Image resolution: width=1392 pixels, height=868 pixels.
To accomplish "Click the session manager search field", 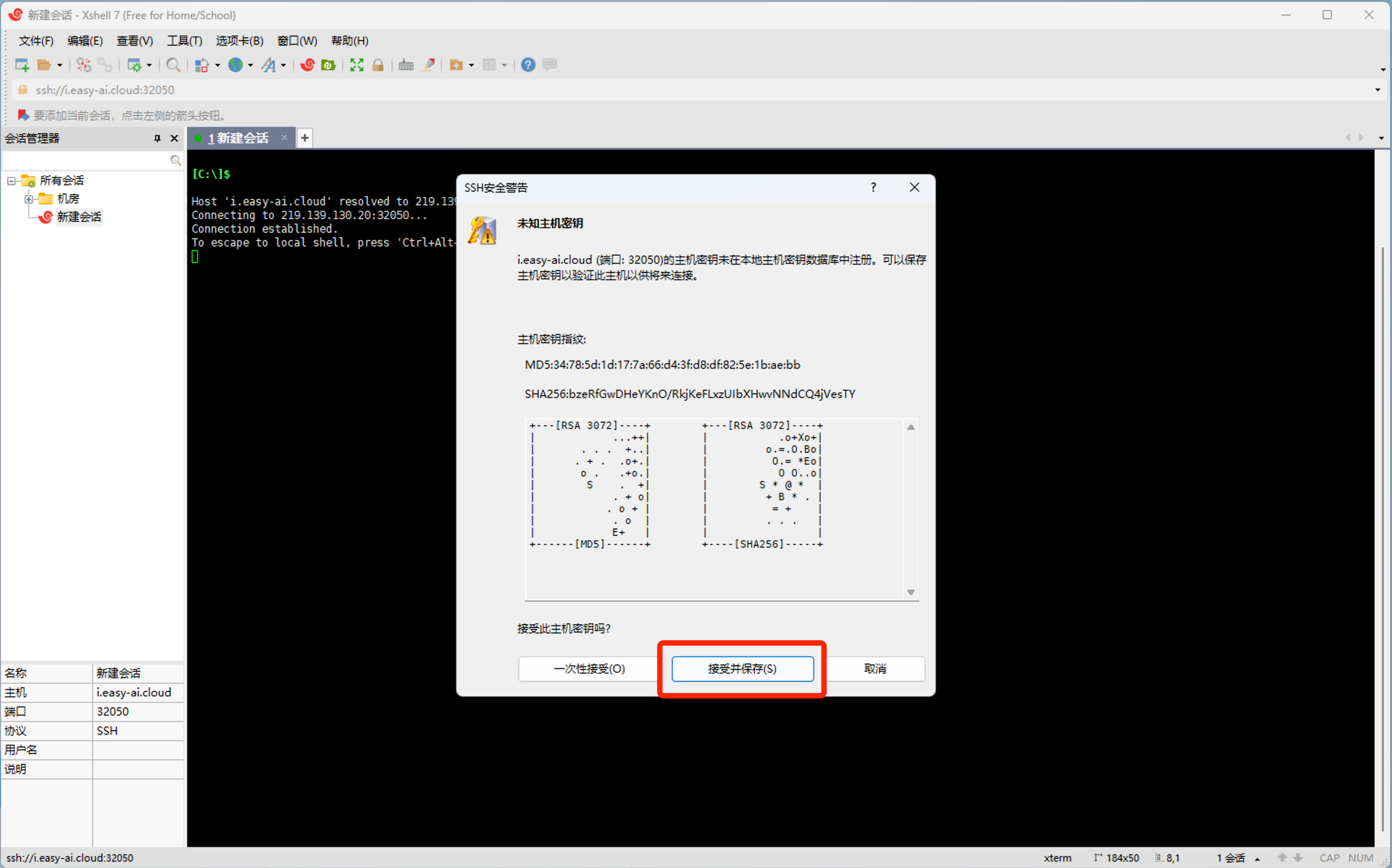I will (86, 161).
